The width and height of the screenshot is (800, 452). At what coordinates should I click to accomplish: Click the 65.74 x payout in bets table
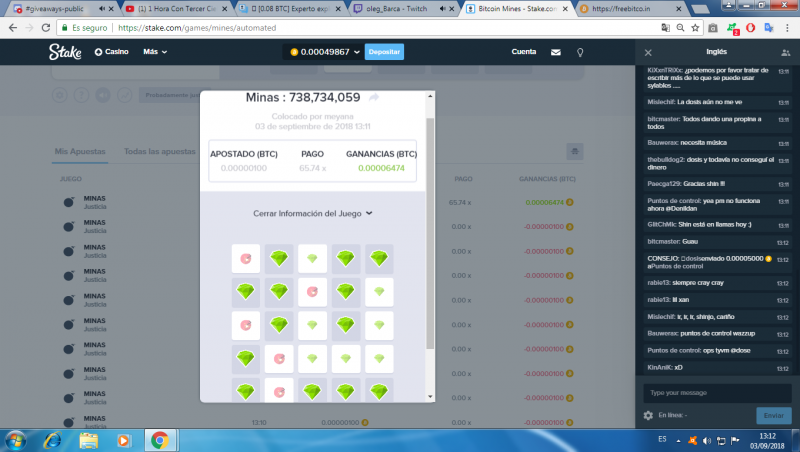coord(460,203)
